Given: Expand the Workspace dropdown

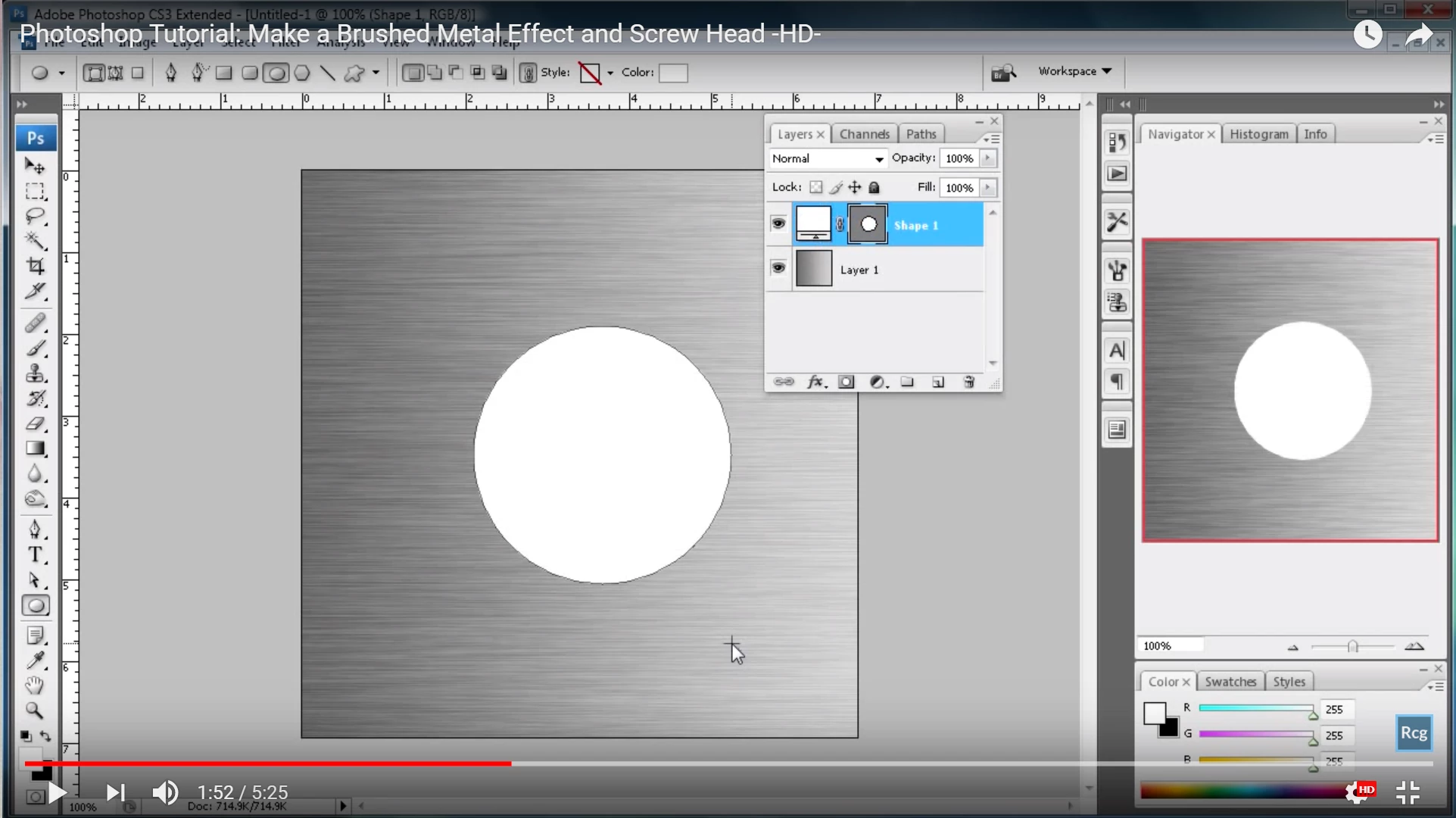Looking at the screenshot, I should coord(1074,71).
